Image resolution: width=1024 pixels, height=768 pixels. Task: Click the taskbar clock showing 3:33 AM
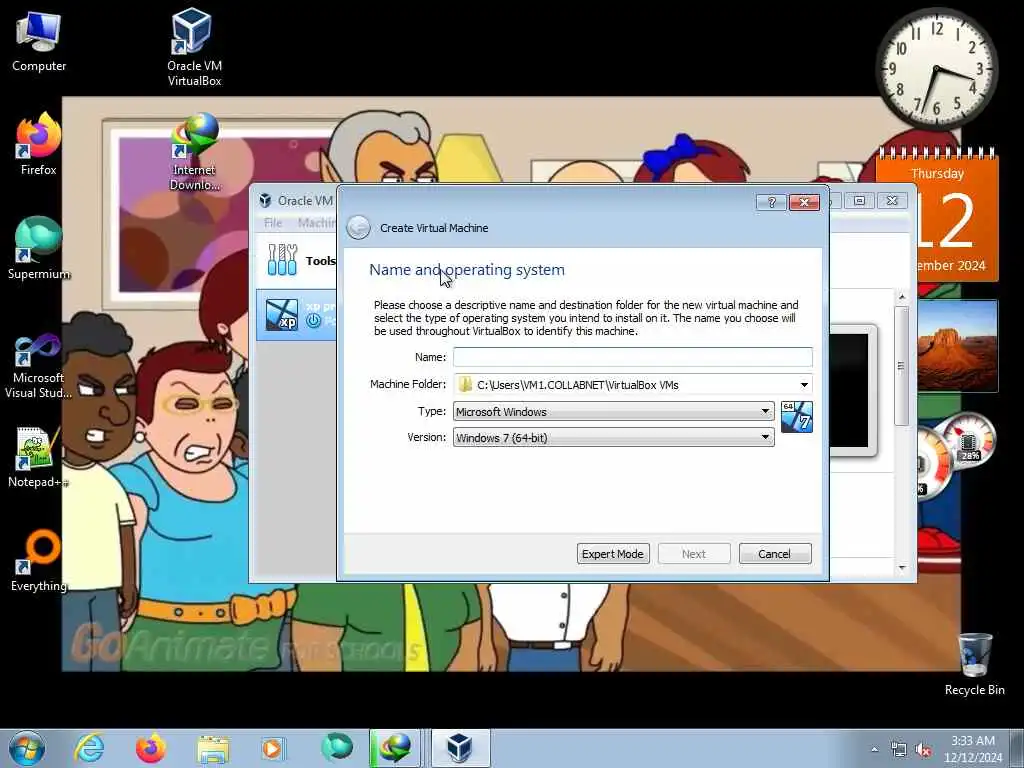[x=973, y=748]
